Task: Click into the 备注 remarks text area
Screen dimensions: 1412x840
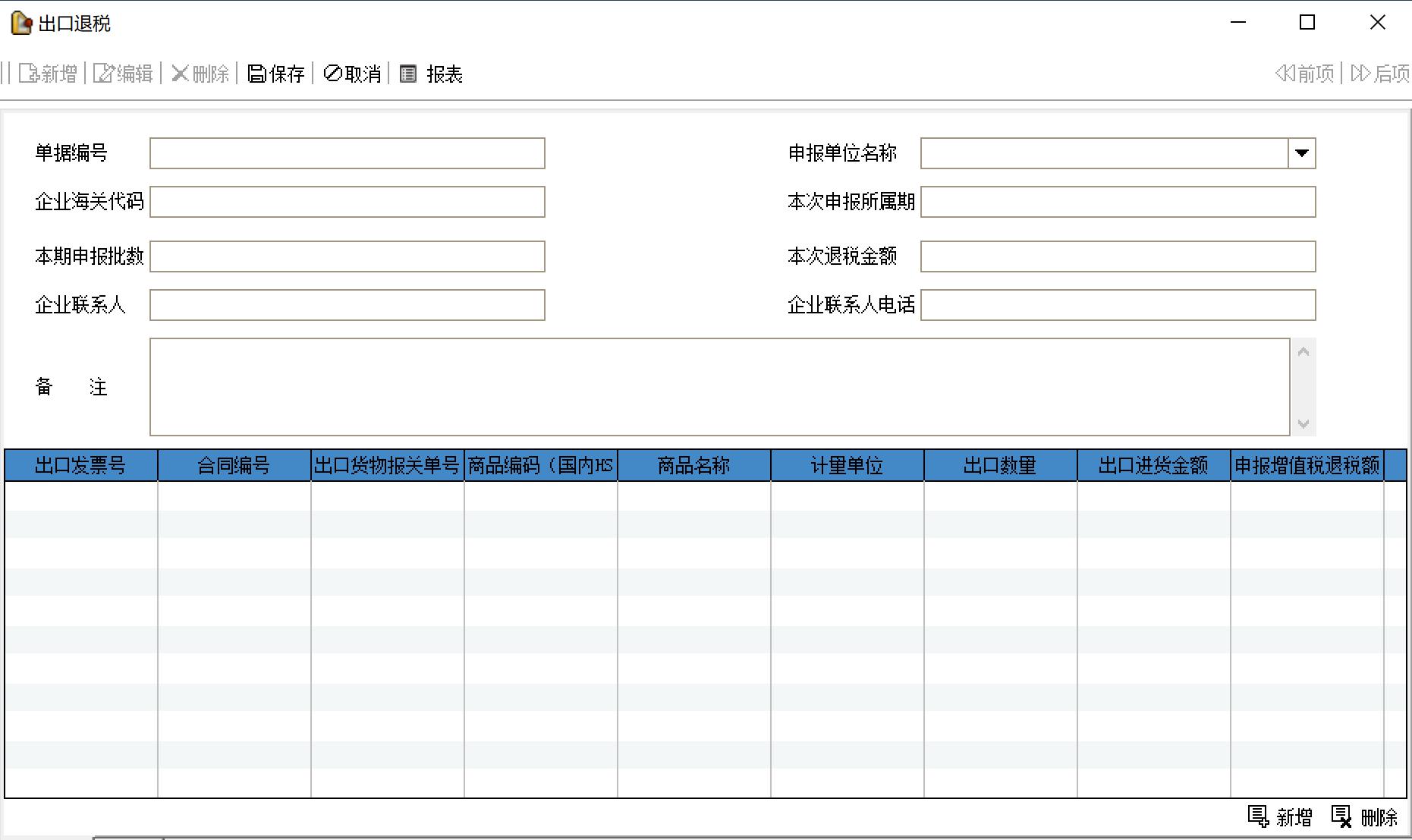Action: [x=719, y=387]
